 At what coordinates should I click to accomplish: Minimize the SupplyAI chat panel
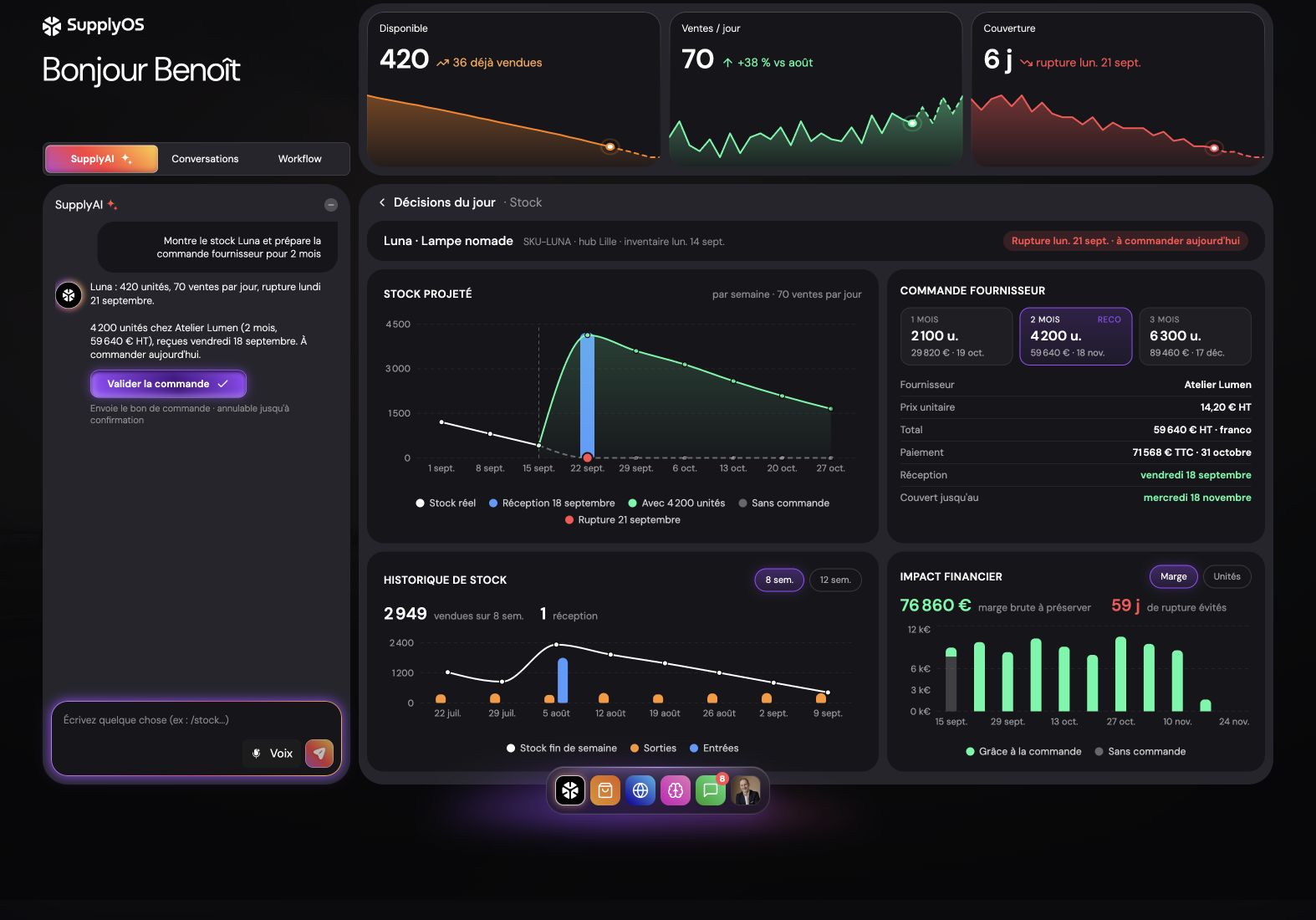coord(331,205)
